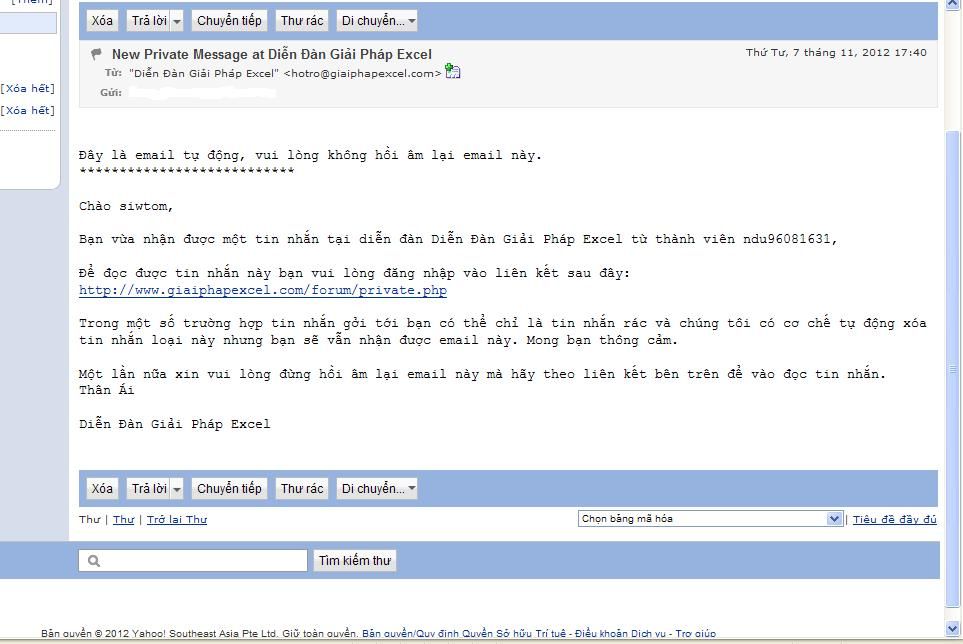Viewport: 963px width, 644px height.
Task: Open the Chọn bảng mã hóa combo box
Action: pyautogui.click(x=709, y=519)
